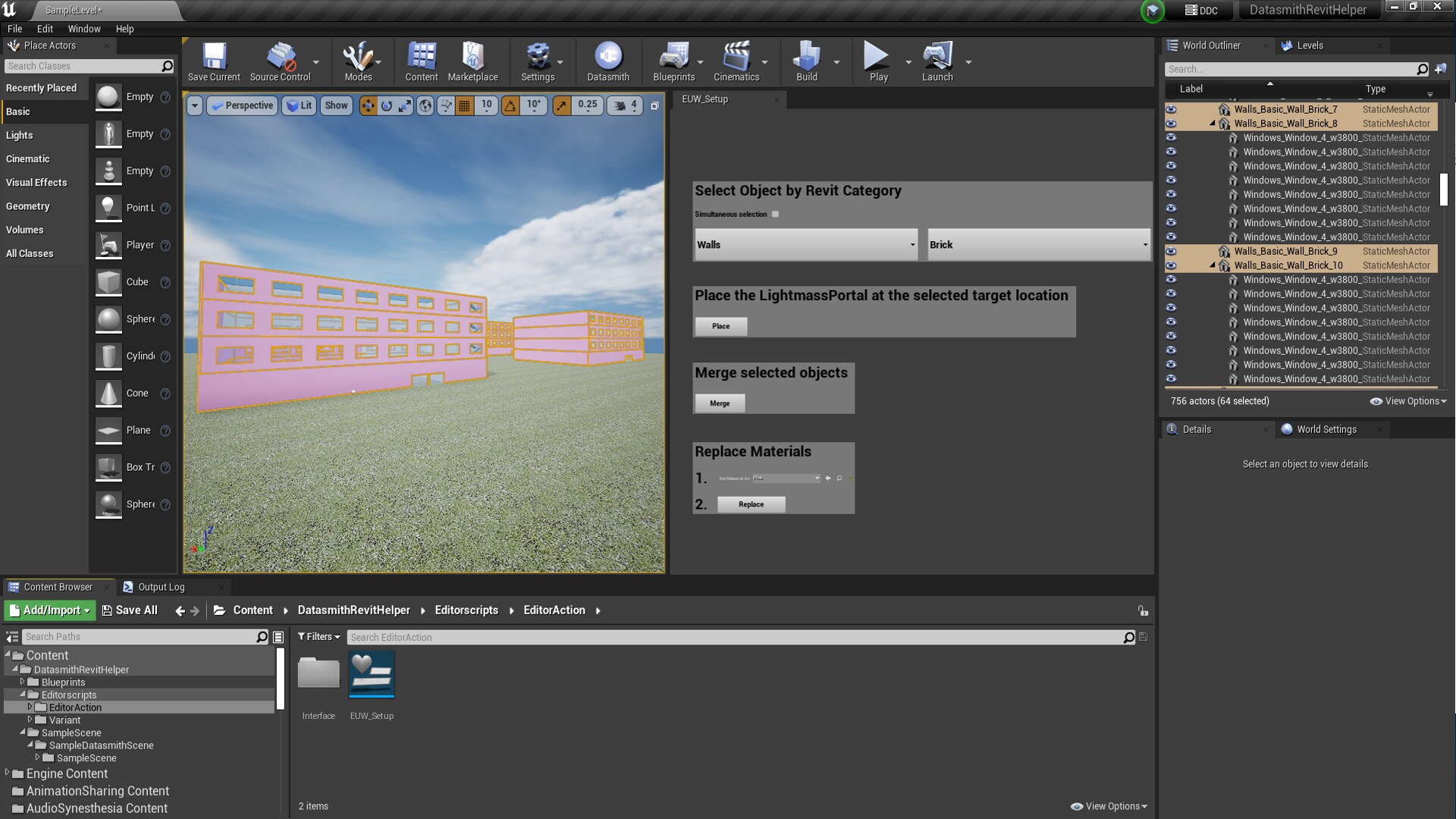Open the Cinematics toolbar icon
The image size is (1456, 819).
[x=736, y=61]
